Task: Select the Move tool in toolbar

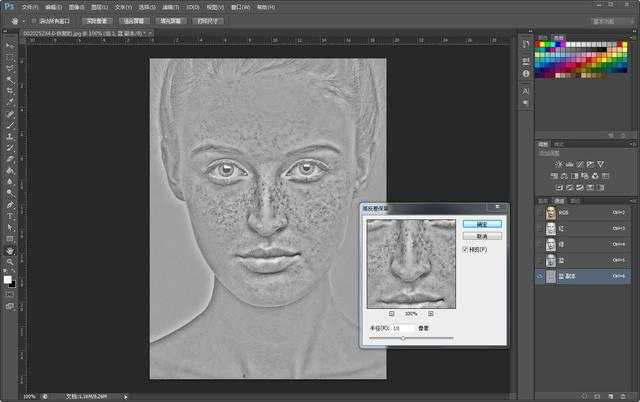Action: pos(10,46)
